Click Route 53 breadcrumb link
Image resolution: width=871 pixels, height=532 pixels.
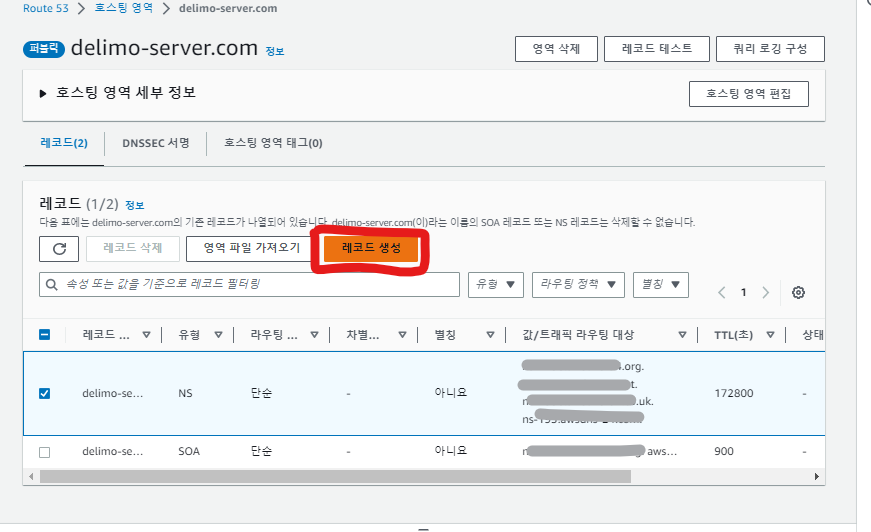[x=46, y=8]
